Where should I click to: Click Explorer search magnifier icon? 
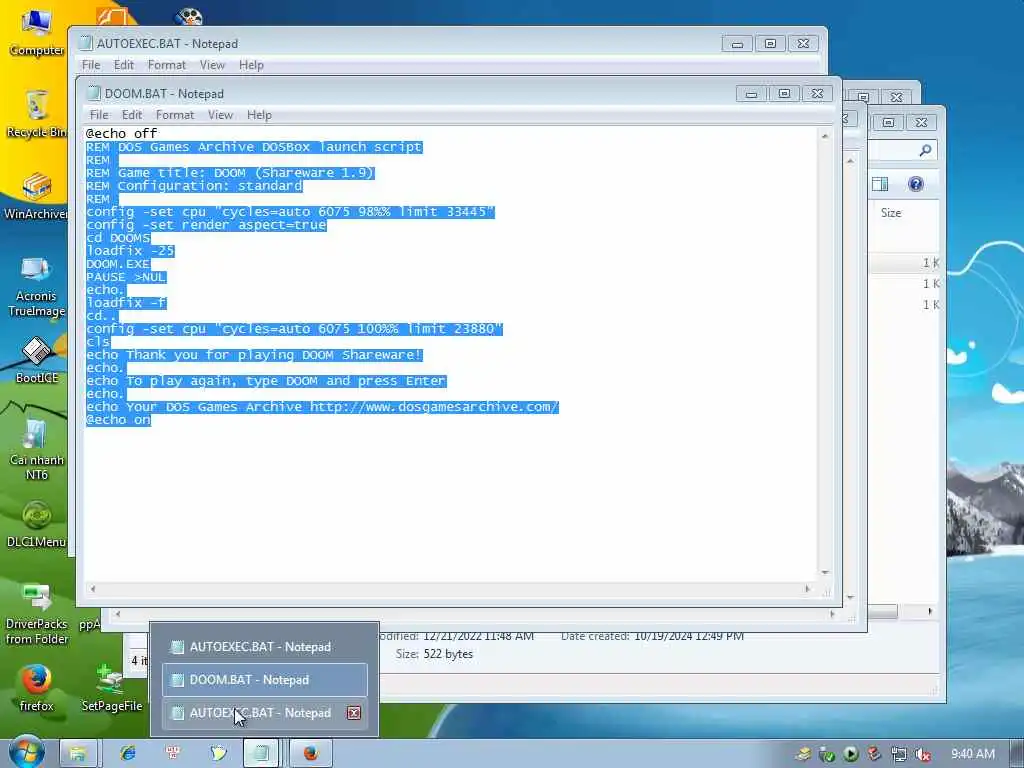(925, 151)
